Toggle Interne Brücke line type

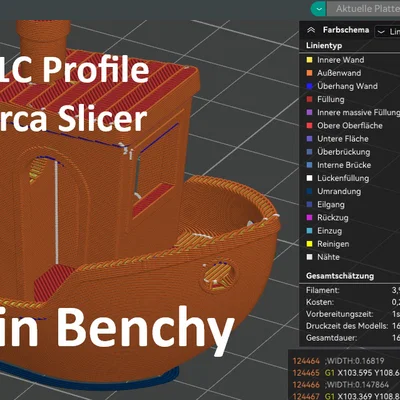pos(344,165)
